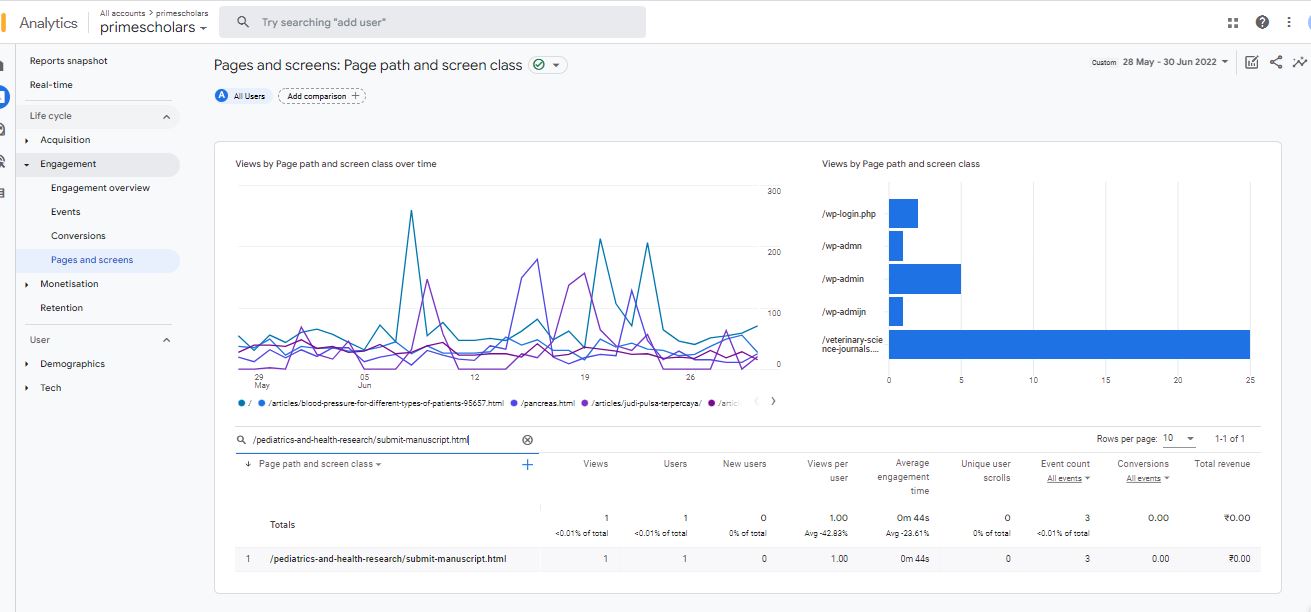The width and height of the screenshot is (1311, 612).
Task: Click the Add comparison button
Action: point(322,96)
